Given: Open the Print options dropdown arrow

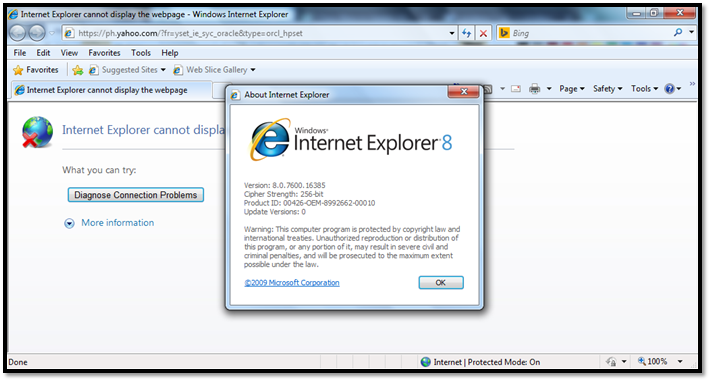Looking at the screenshot, I should pos(549,89).
